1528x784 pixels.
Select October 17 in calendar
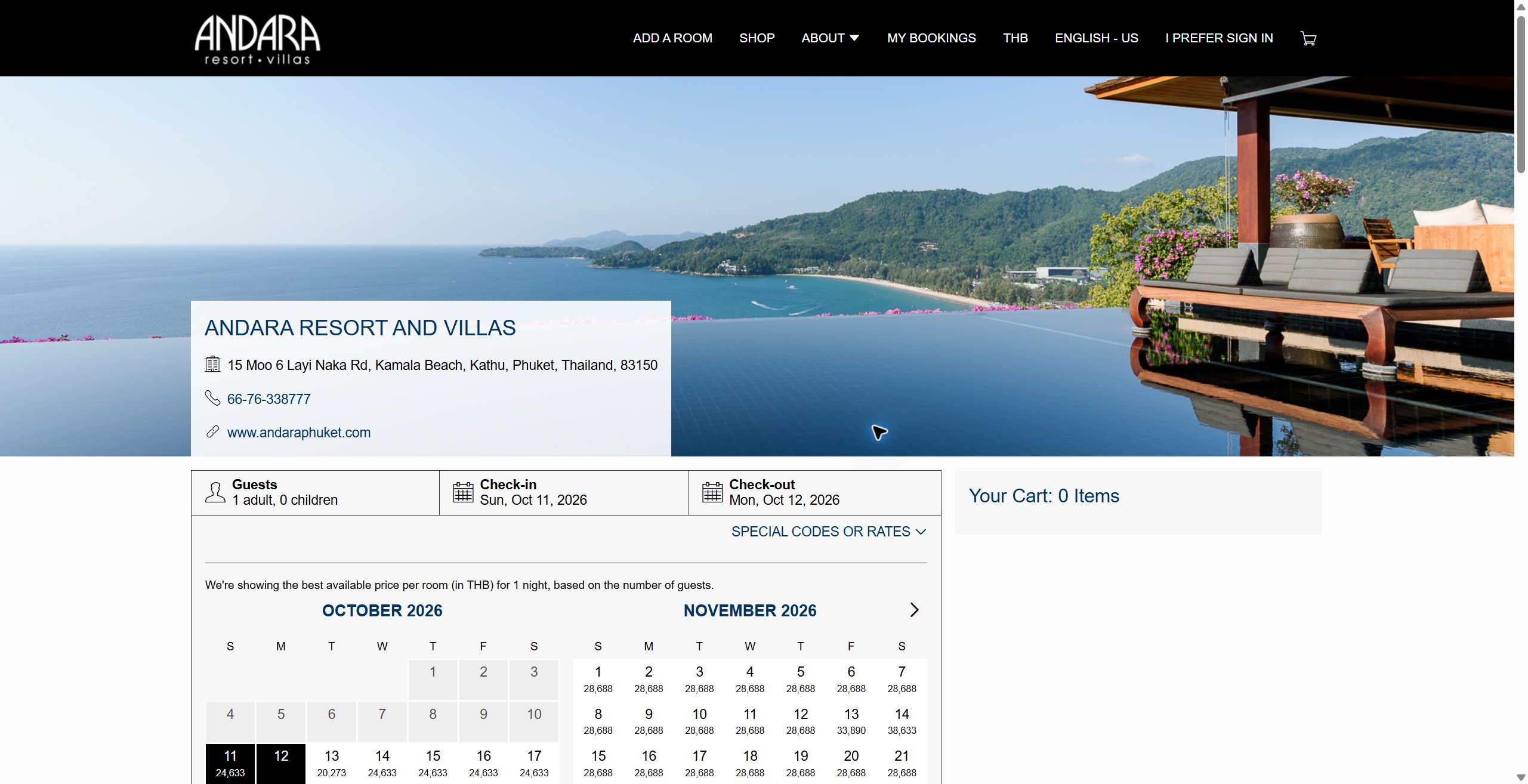pos(534,764)
